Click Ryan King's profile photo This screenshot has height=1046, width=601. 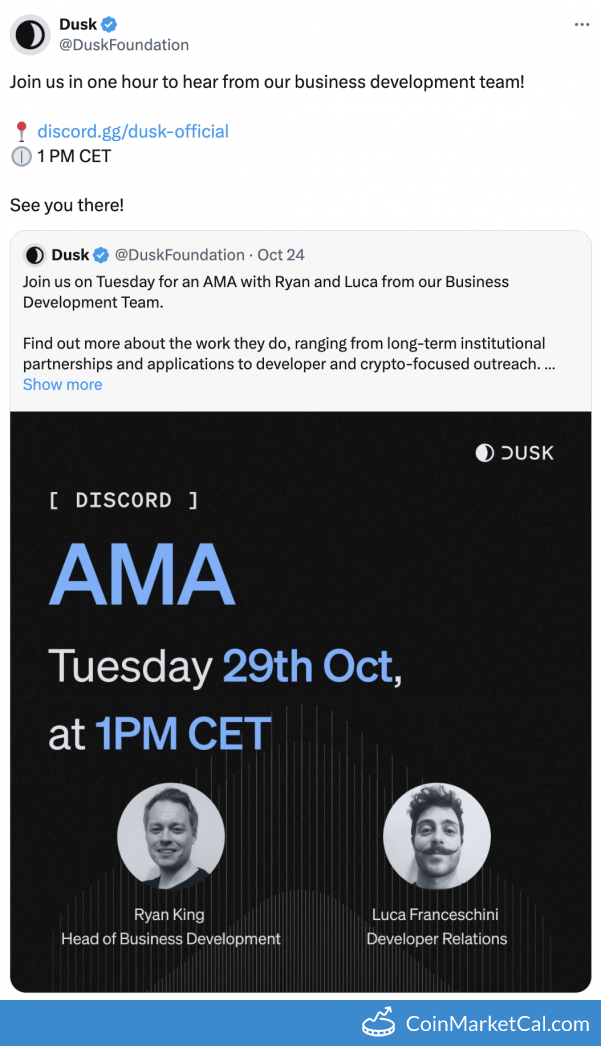171,836
